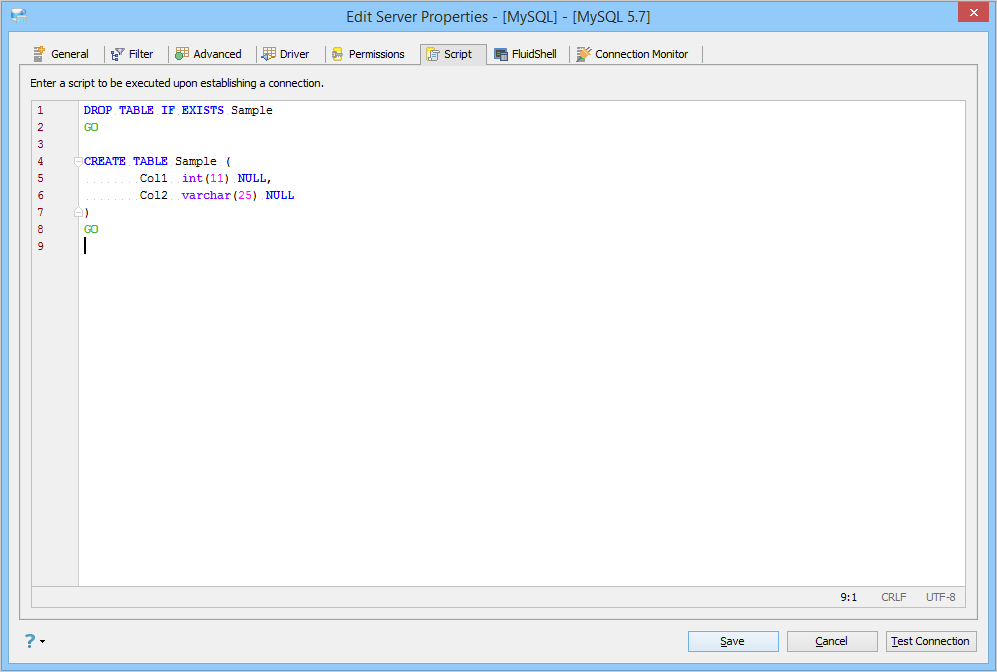Click varchar(25) on line 6

click(219, 195)
